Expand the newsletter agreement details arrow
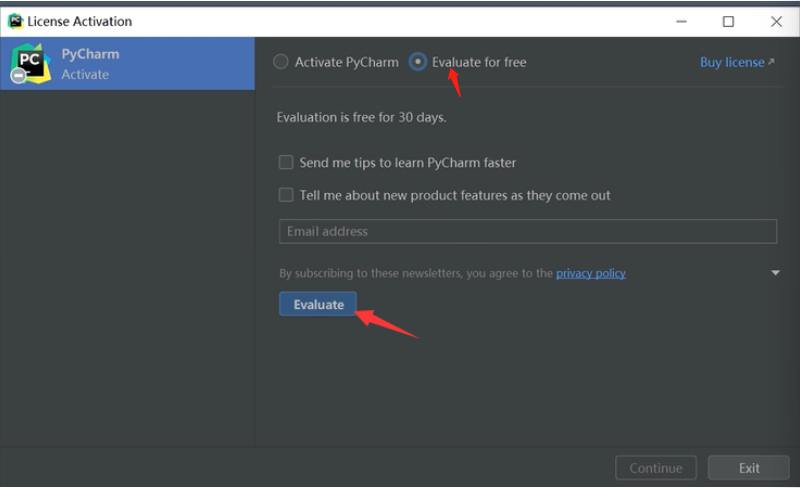The height and width of the screenshot is (488, 800). coord(775,273)
